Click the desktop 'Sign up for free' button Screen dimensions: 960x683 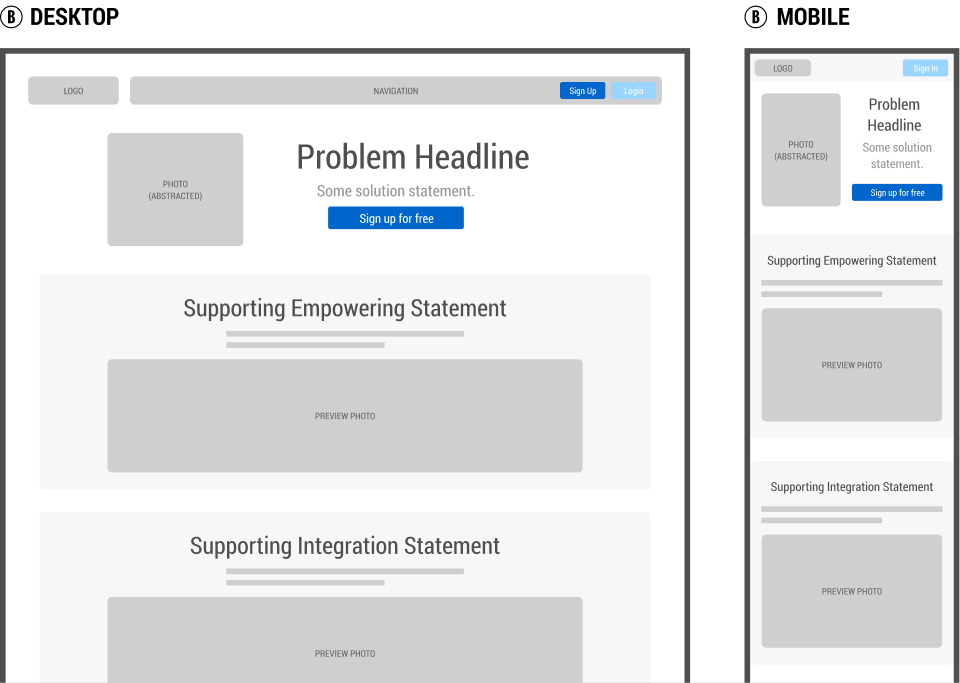point(396,218)
